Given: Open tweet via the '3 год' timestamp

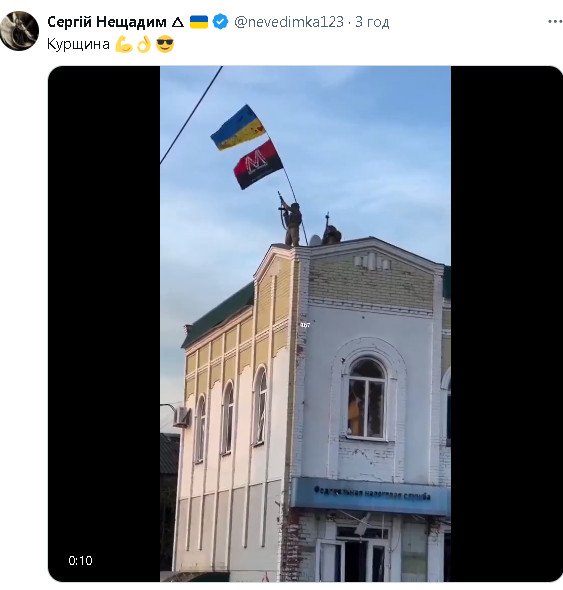Looking at the screenshot, I should click(372, 22).
